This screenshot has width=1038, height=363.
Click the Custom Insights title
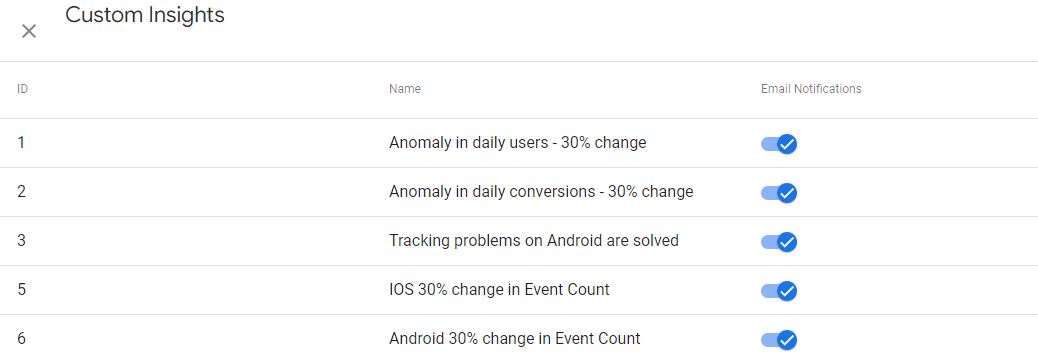pos(145,15)
